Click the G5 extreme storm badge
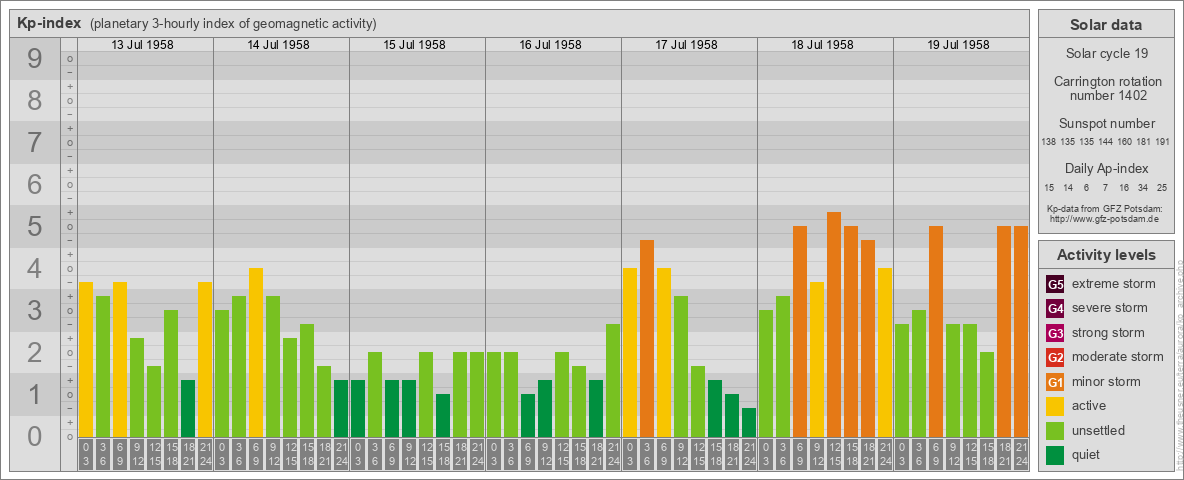1184x480 pixels. [1055, 285]
